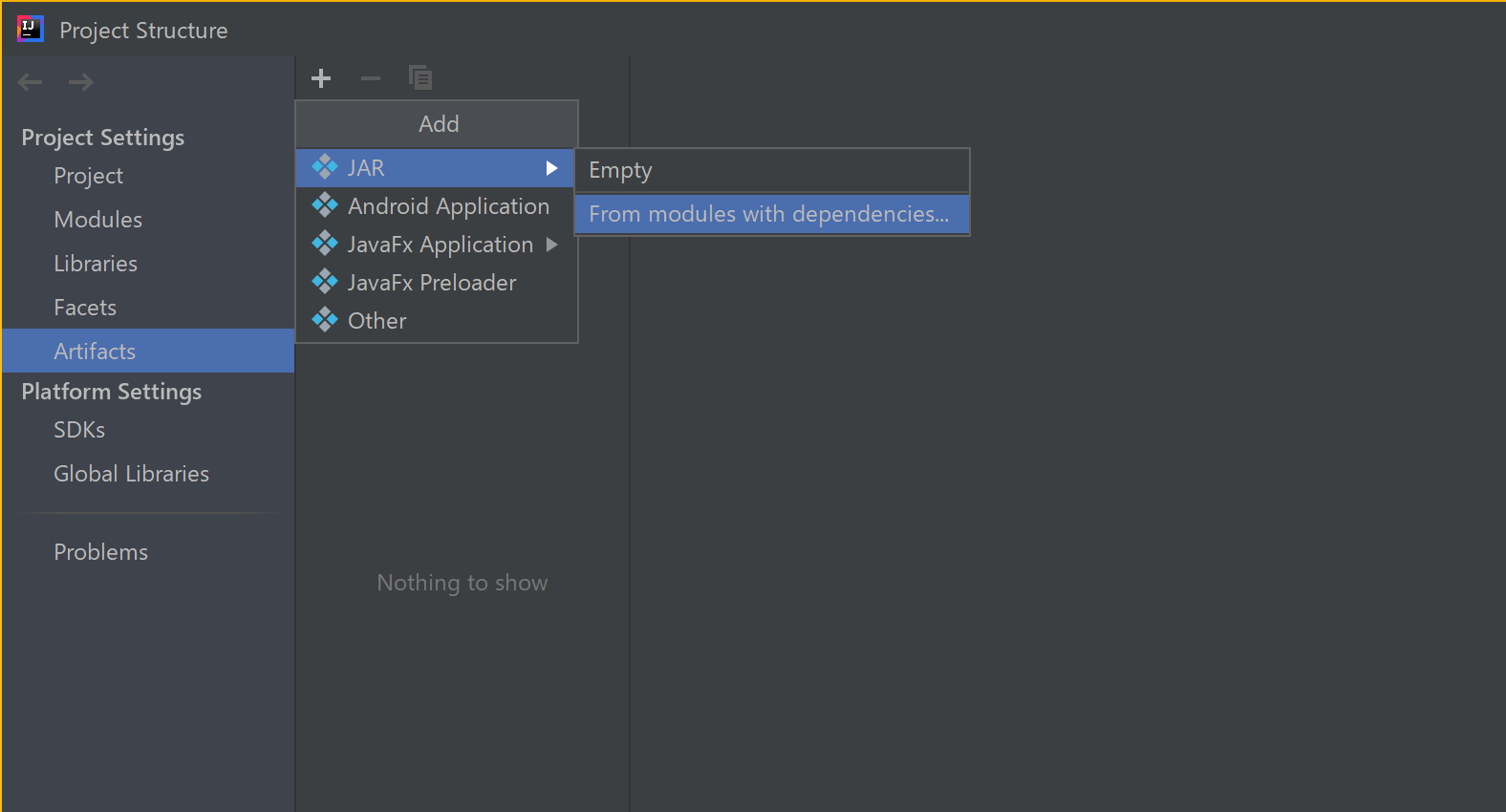Click the Copy artifact toolbar icon
Viewport: 1506px width, 812px height.
coord(420,77)
